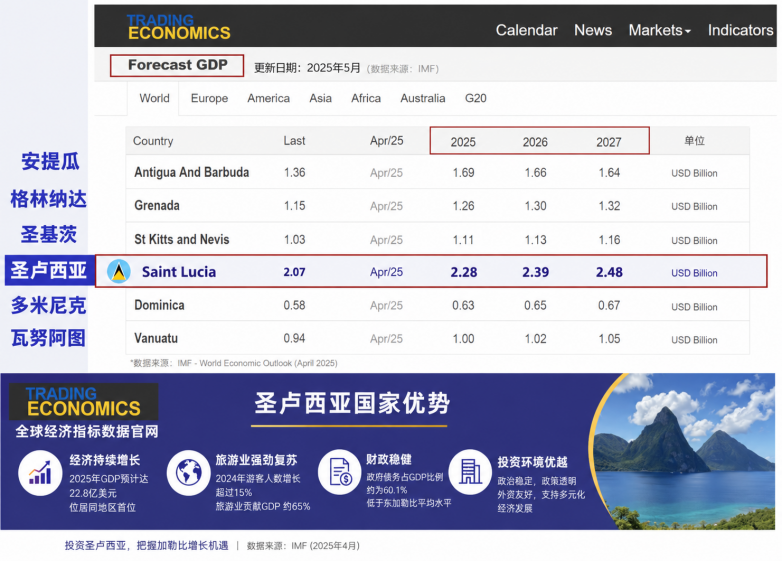
Task: Switch to the Europe tab
Action: (209, 98)
